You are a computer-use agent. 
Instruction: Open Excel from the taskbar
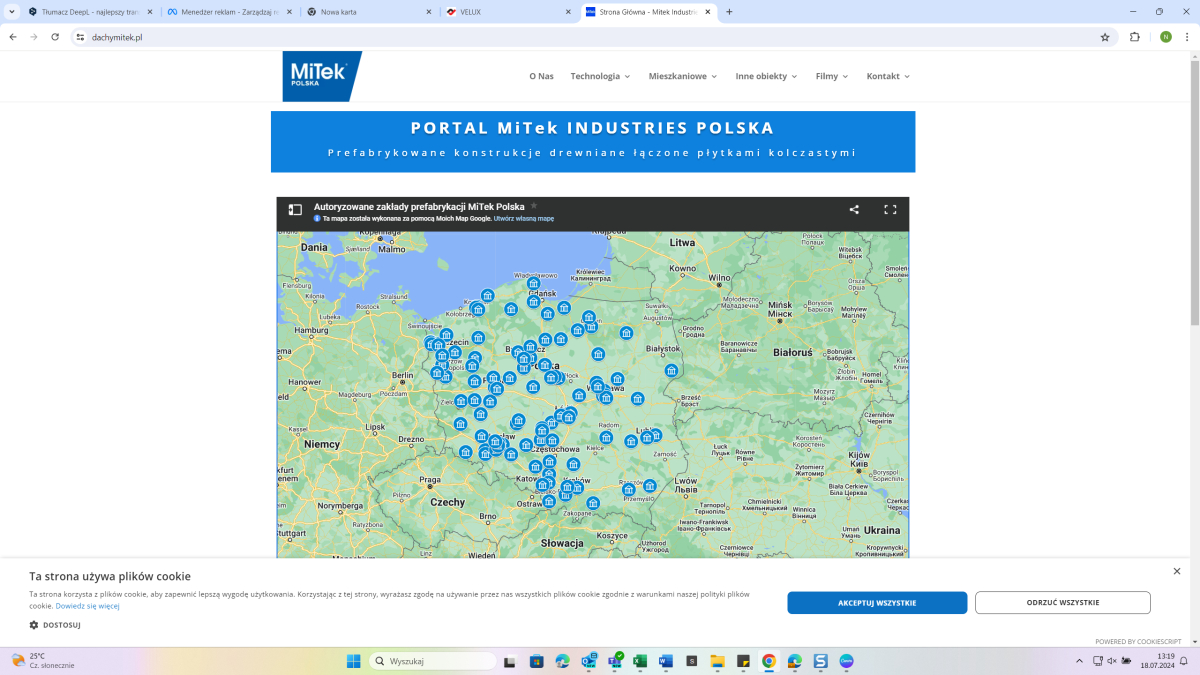[x=640, y=661]
